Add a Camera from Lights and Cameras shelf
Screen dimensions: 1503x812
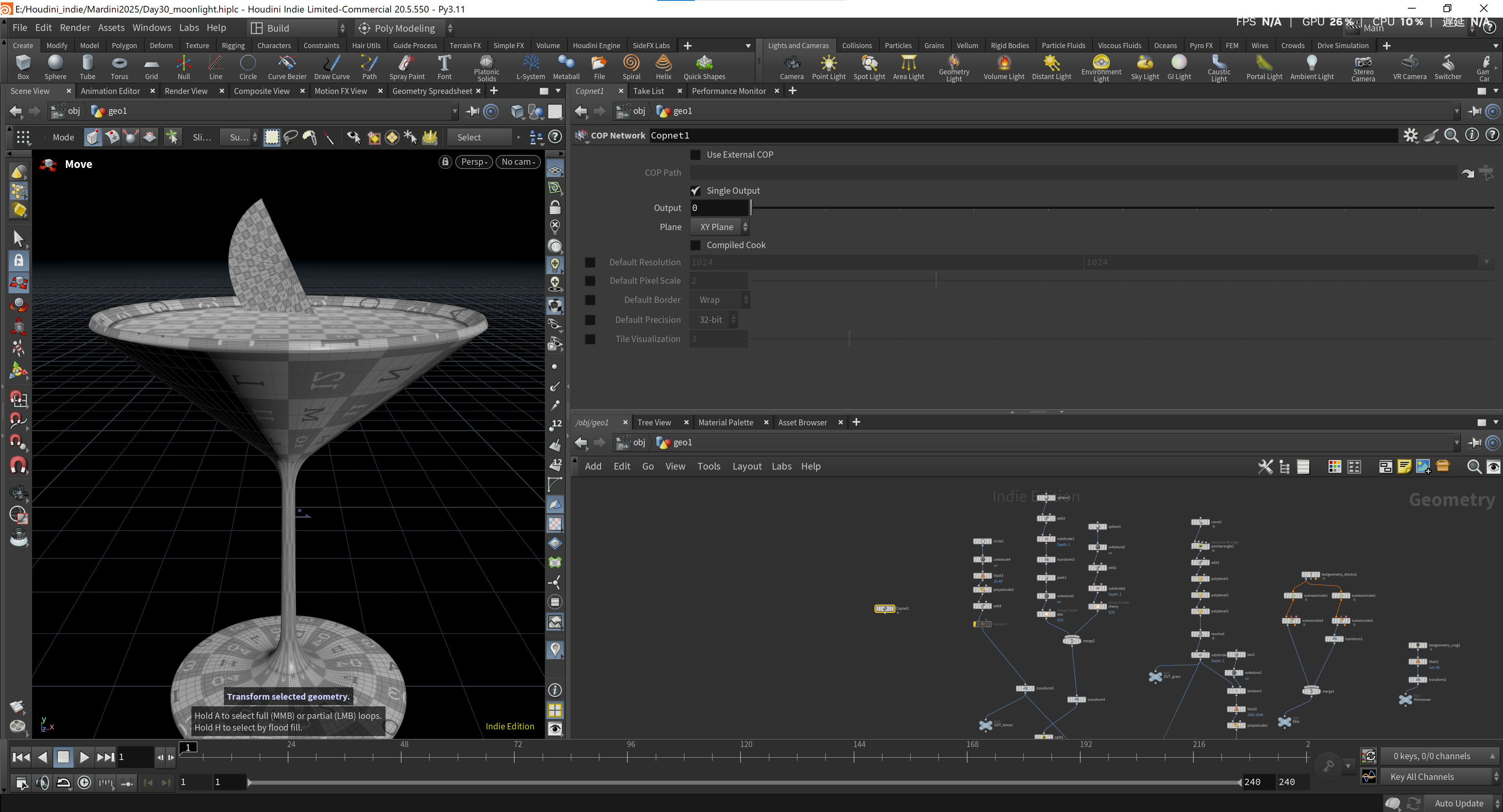pos(791,67)
